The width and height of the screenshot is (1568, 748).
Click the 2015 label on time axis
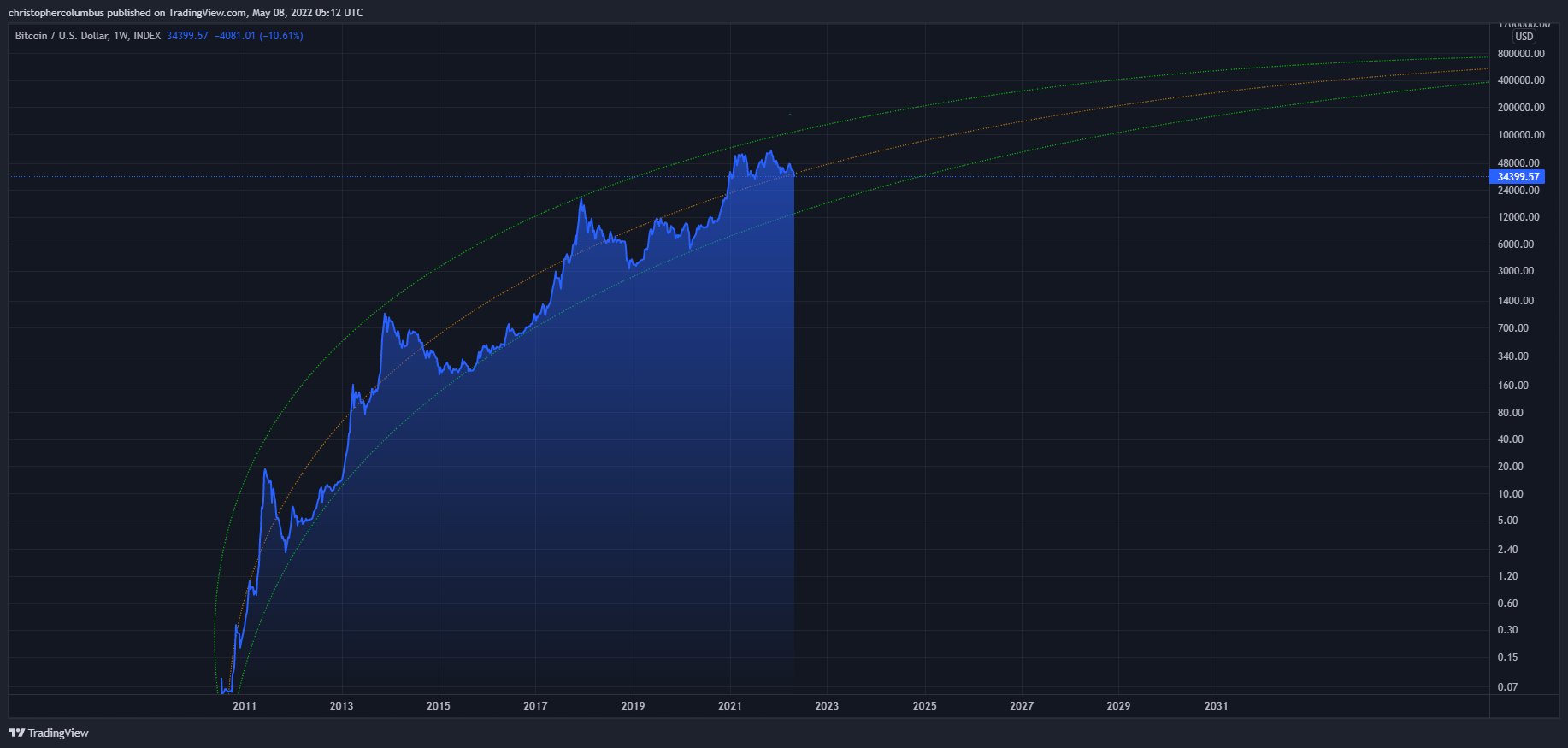click(x=439, y=706)
